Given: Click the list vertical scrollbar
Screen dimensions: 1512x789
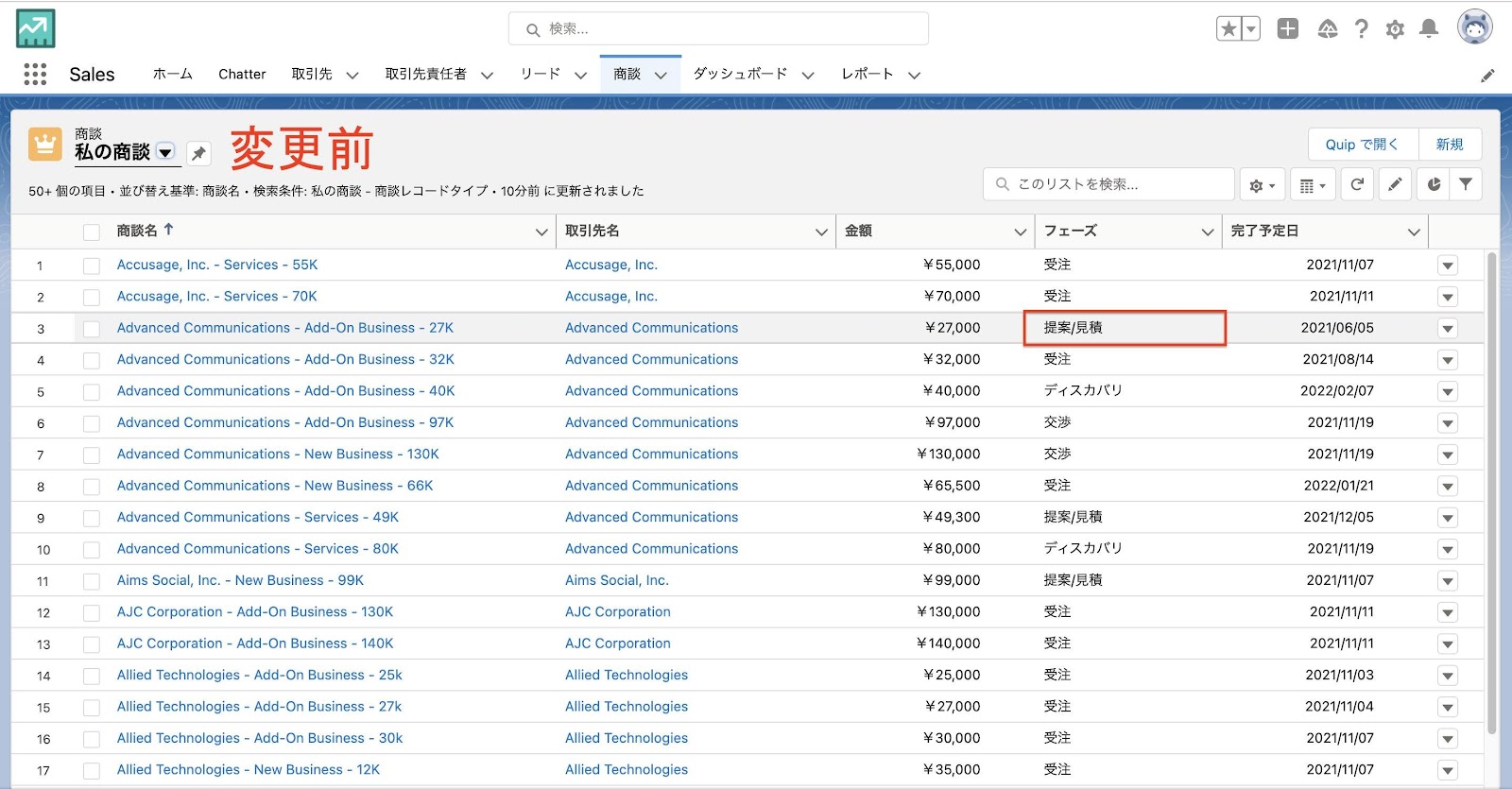Looking at the screenshot, I should tap(1492, 491).
